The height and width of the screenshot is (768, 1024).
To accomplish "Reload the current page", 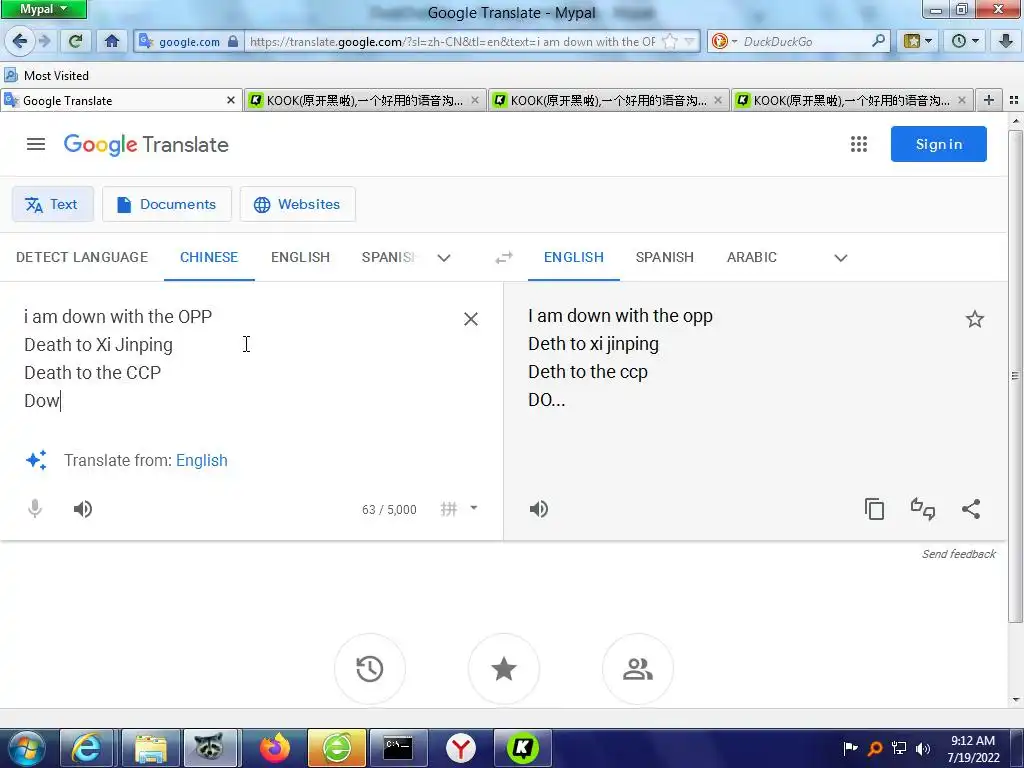I will click(76, 41).
